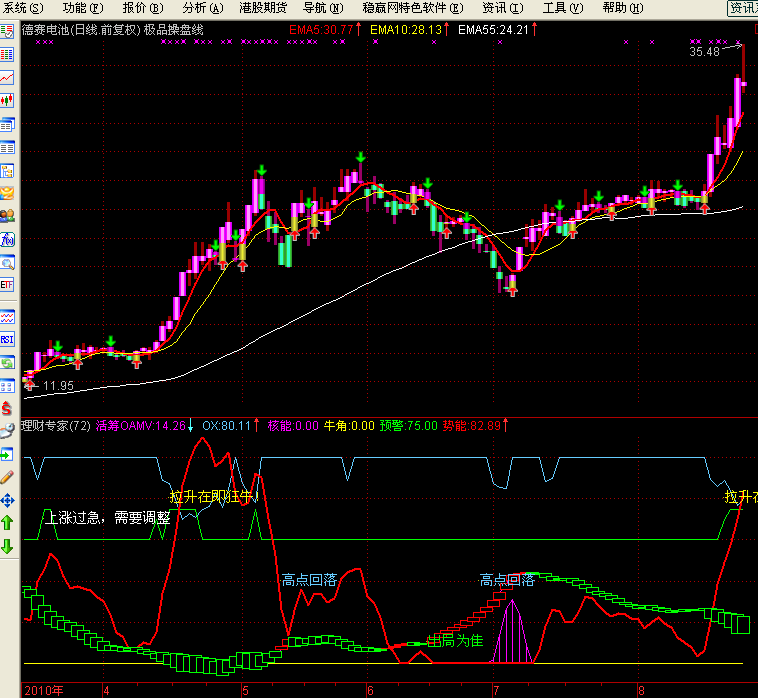Click the two-people users icon in sidebar
Screen dimensions: 758x698
point(8,216)
